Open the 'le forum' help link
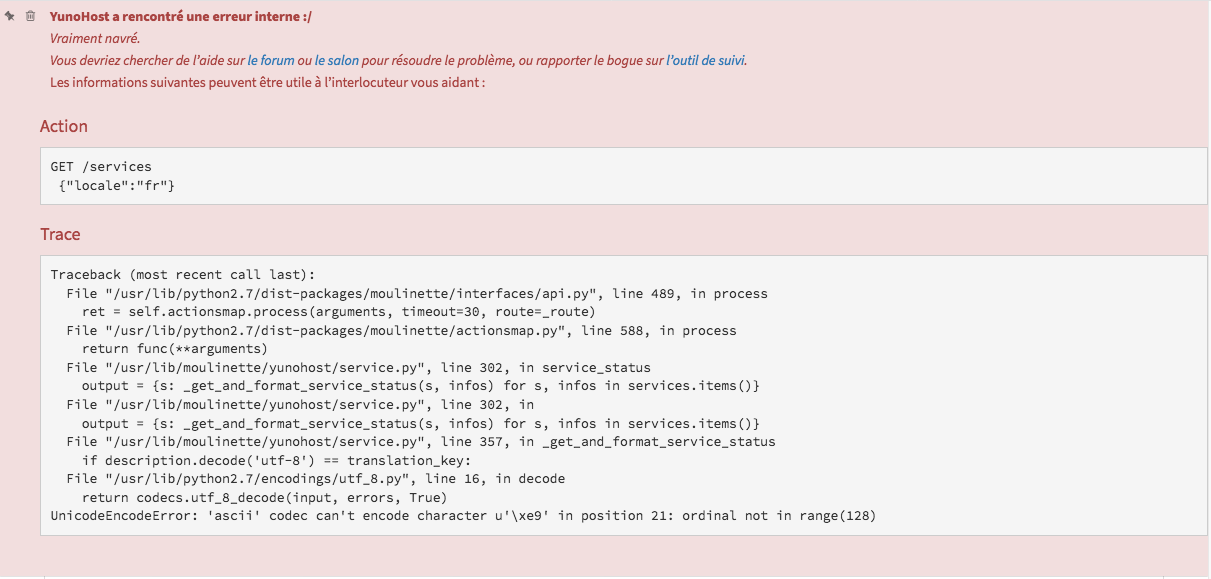This screenshot has width=1211, height=579. pos(271,61)
